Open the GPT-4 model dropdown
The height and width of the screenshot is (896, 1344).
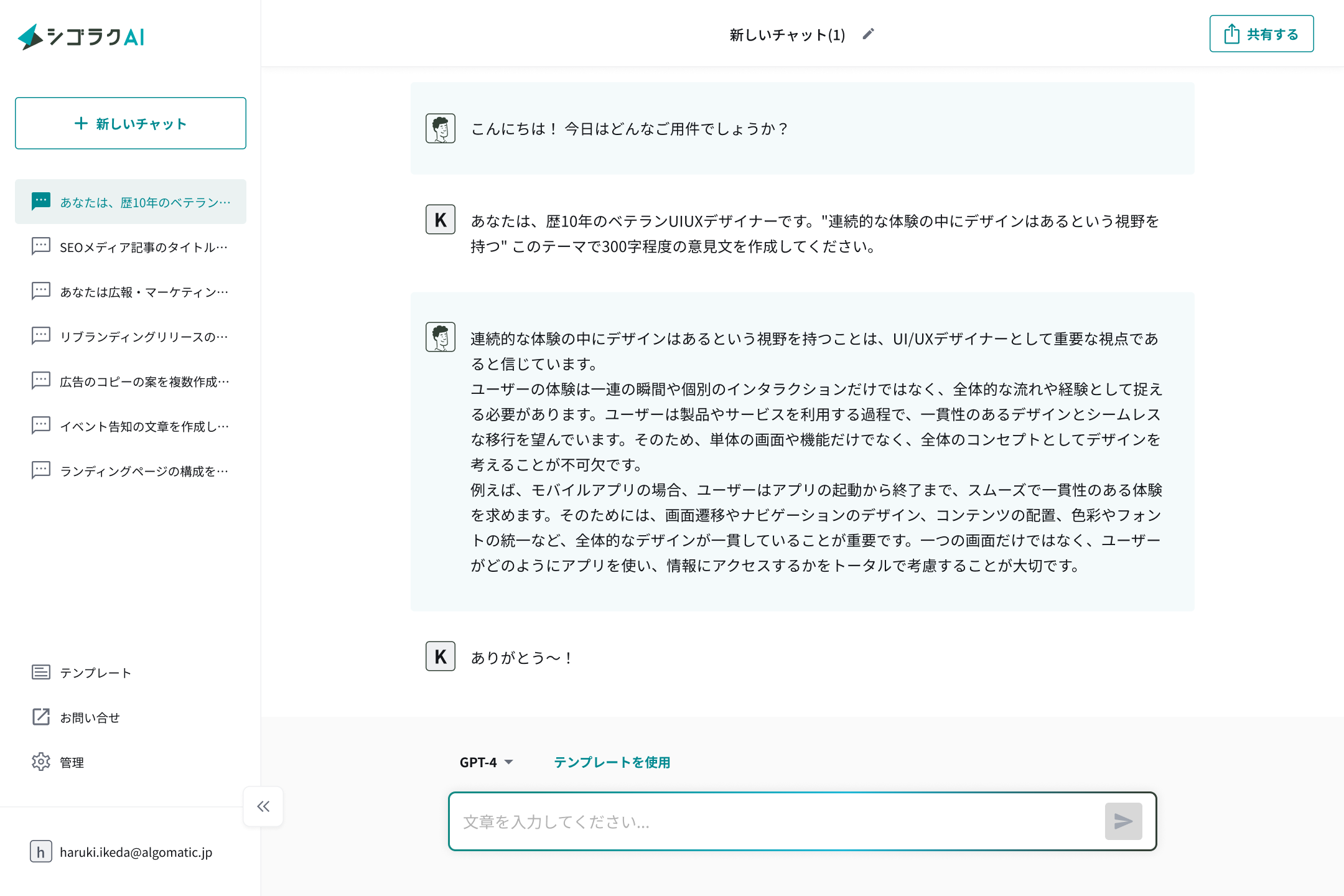[486, 762]
